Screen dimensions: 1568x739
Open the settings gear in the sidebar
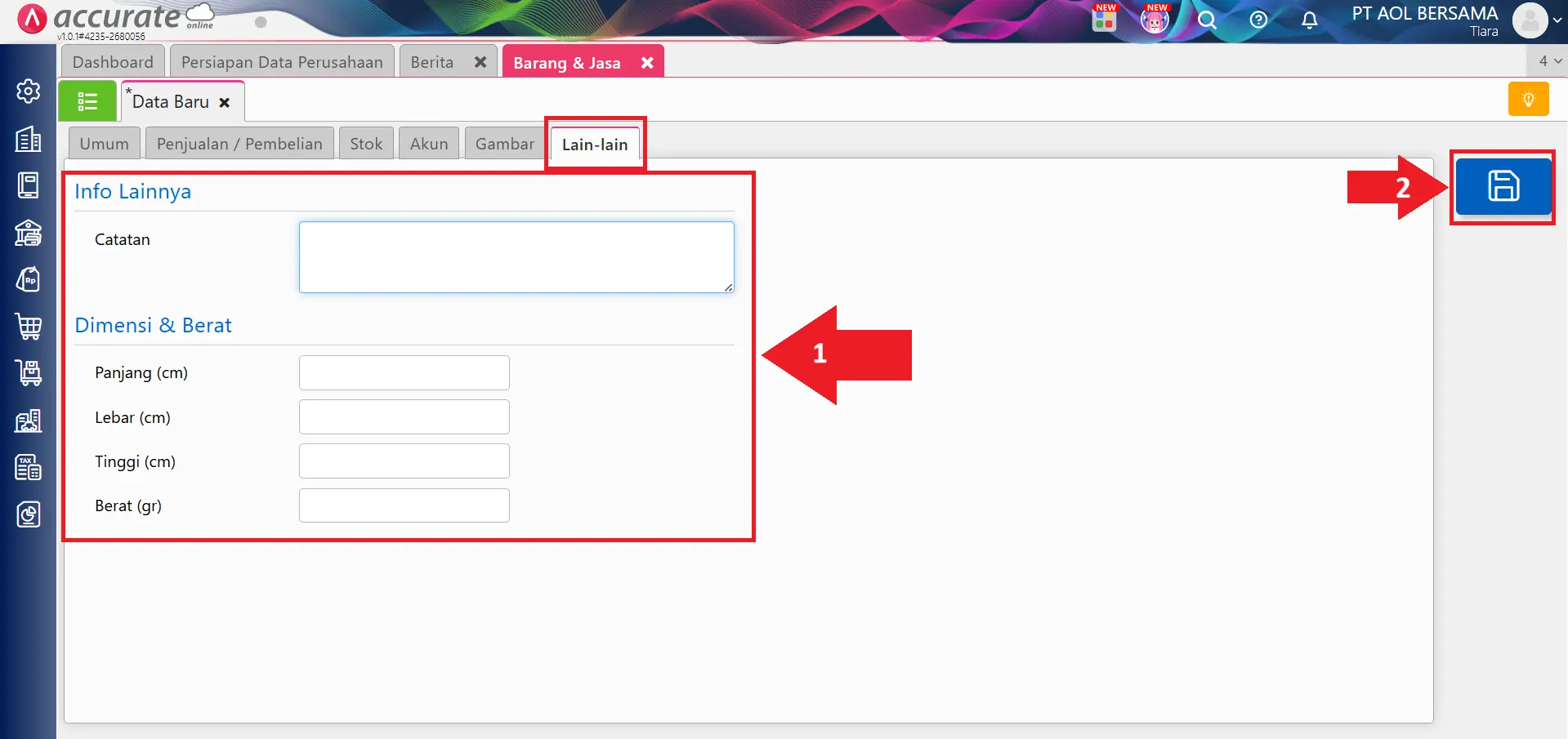point(29,91)
